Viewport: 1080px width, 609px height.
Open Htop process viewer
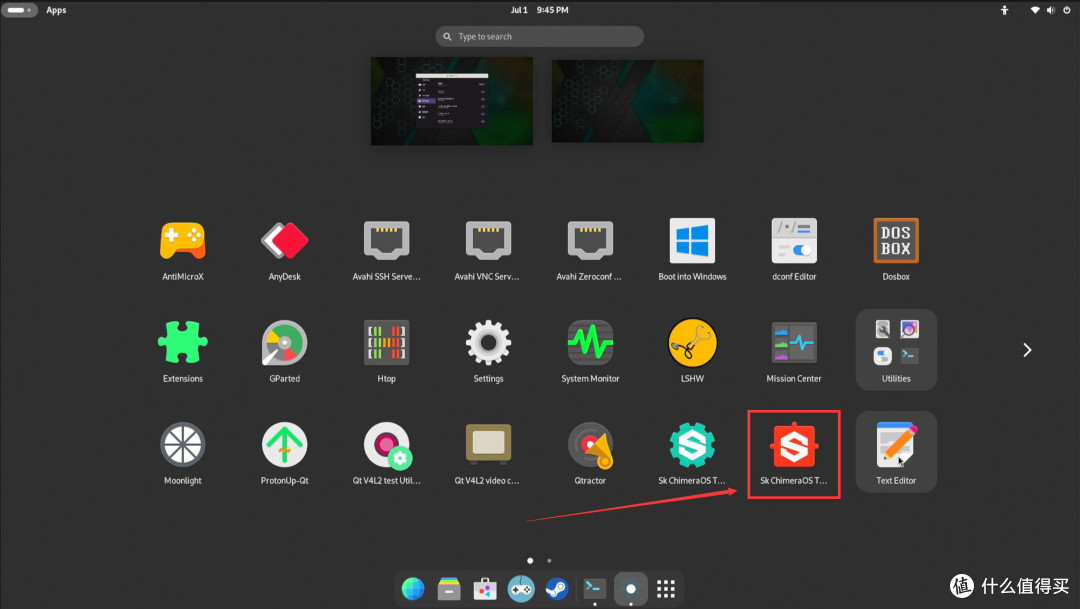386,343
